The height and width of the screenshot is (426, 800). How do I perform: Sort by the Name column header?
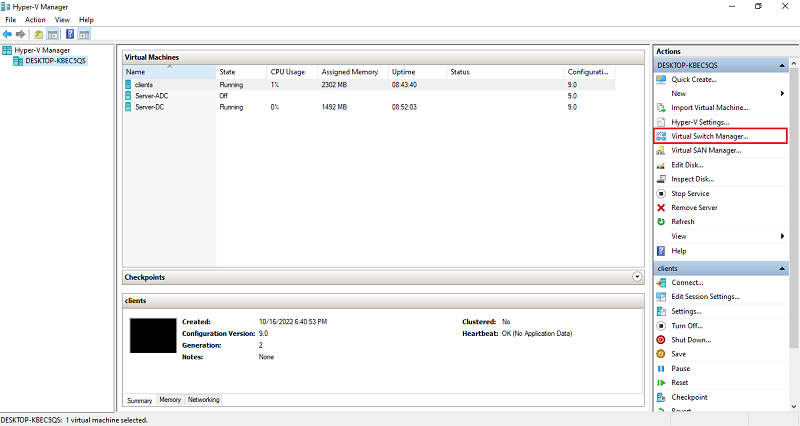point(170,72)
